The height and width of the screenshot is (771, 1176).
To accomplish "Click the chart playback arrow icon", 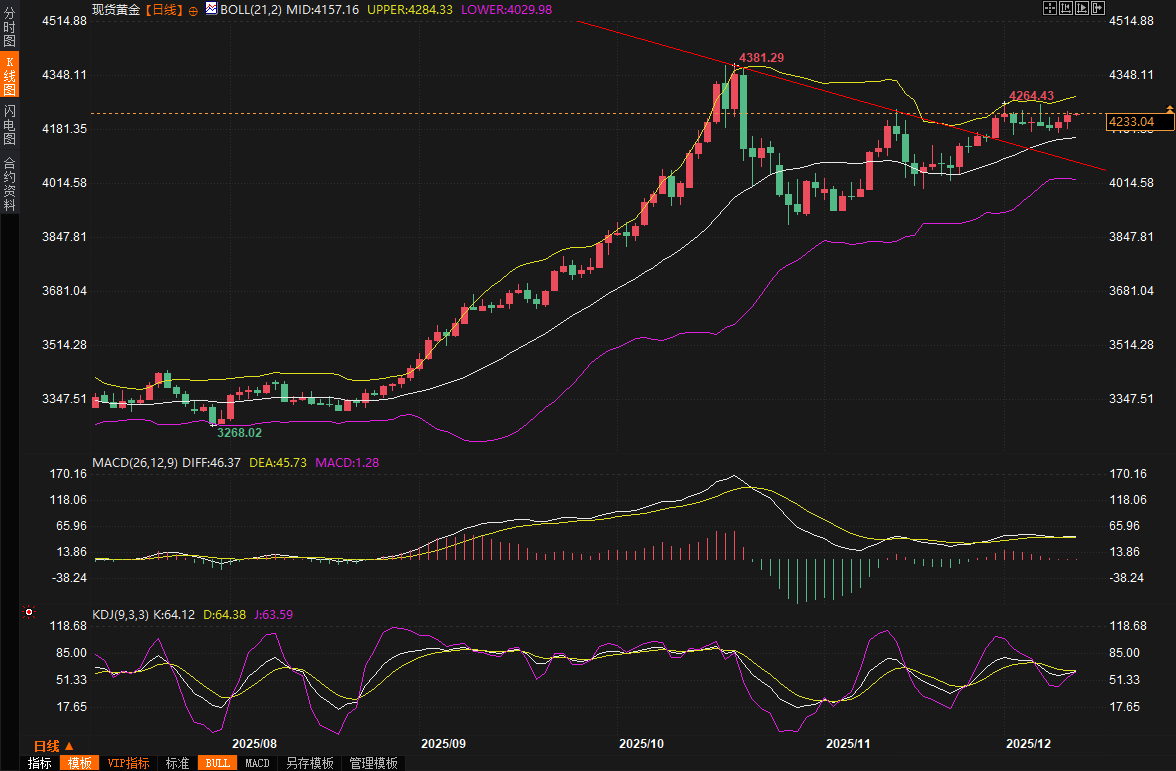I will [x=1082, y=8].
